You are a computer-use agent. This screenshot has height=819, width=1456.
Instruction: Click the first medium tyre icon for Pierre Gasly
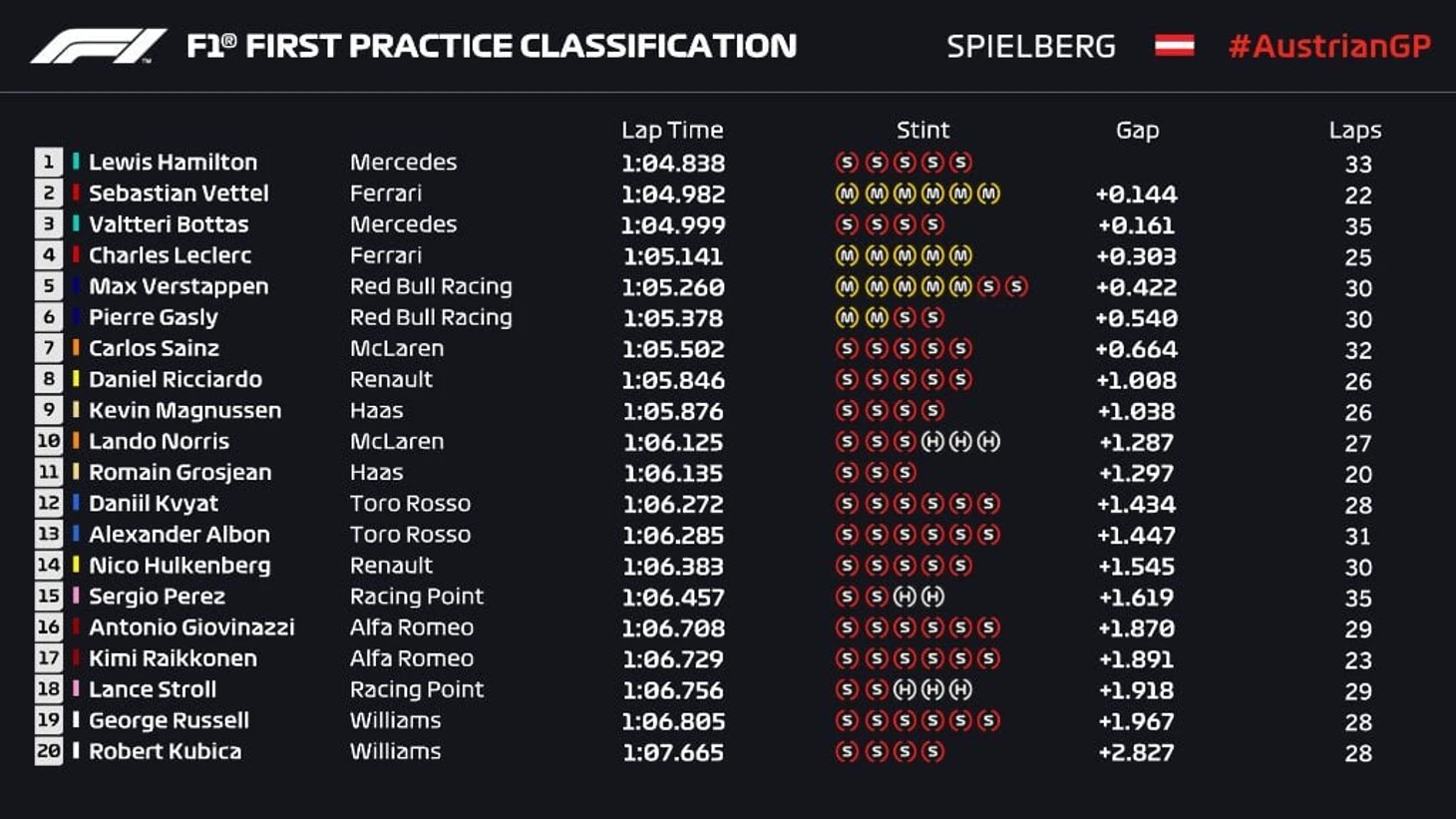(847, 318)
